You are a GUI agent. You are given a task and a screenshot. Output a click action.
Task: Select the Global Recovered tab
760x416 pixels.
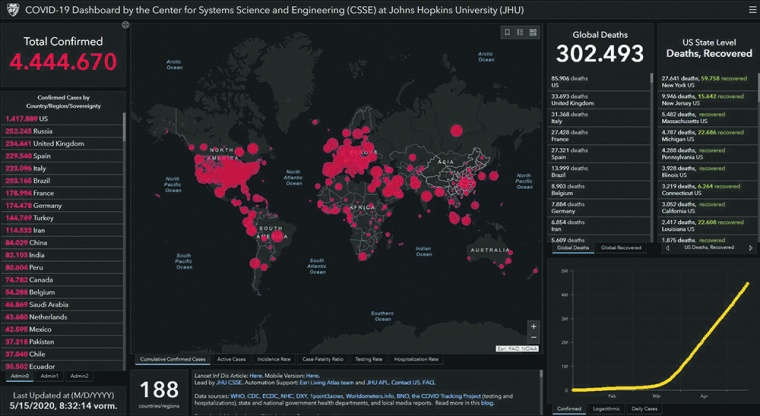coord(621,248)
